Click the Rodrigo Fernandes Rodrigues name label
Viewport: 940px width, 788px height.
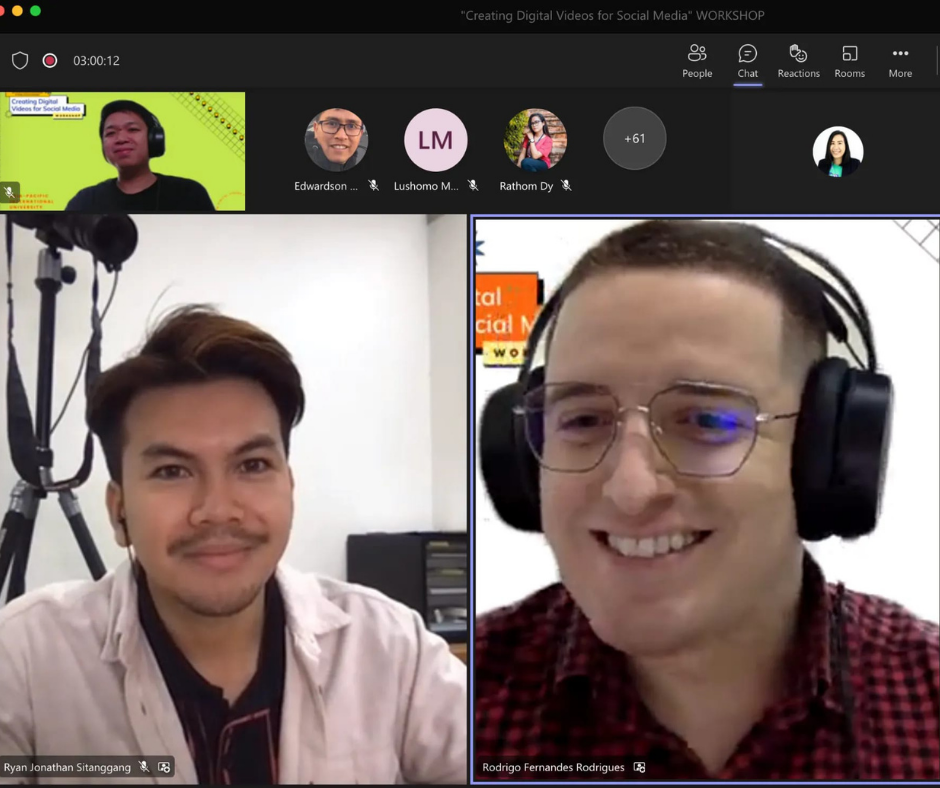point(553,767)
